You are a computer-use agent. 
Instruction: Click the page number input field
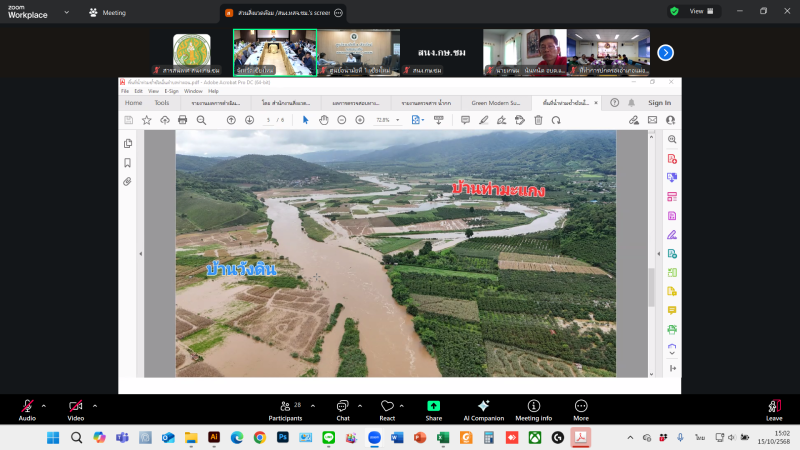tap(268, 120)
